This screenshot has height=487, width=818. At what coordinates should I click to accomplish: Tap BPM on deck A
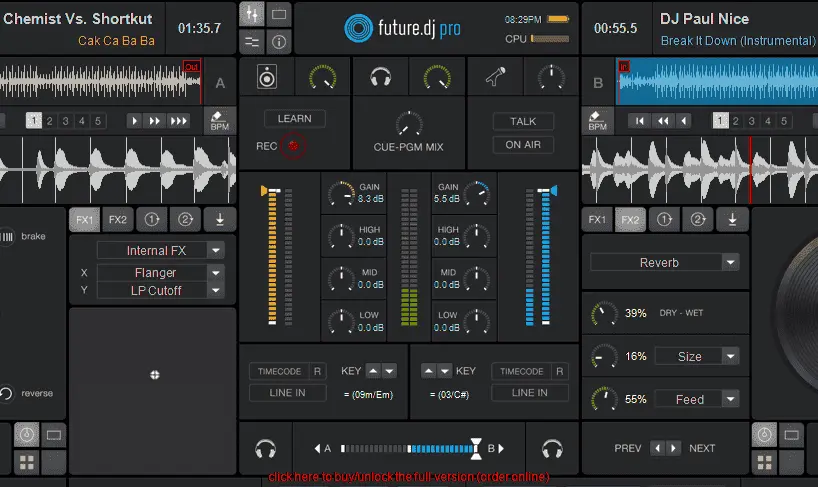220,120
